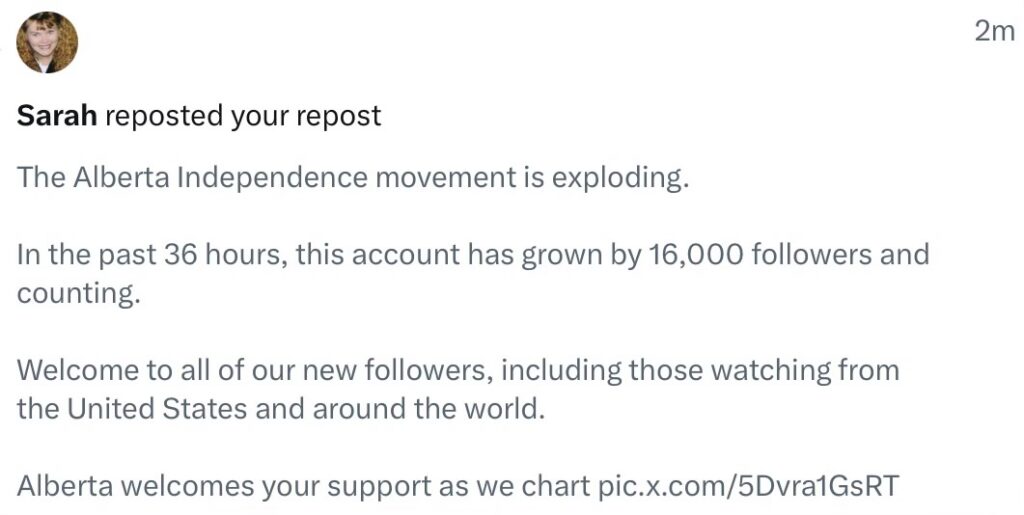Click the bold name Sarah

(x=56, y=116)
